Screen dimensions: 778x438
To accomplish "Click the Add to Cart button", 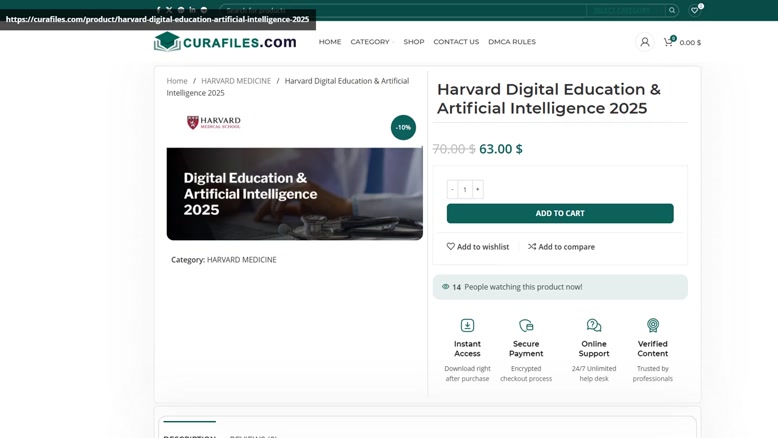I will 560,213.
